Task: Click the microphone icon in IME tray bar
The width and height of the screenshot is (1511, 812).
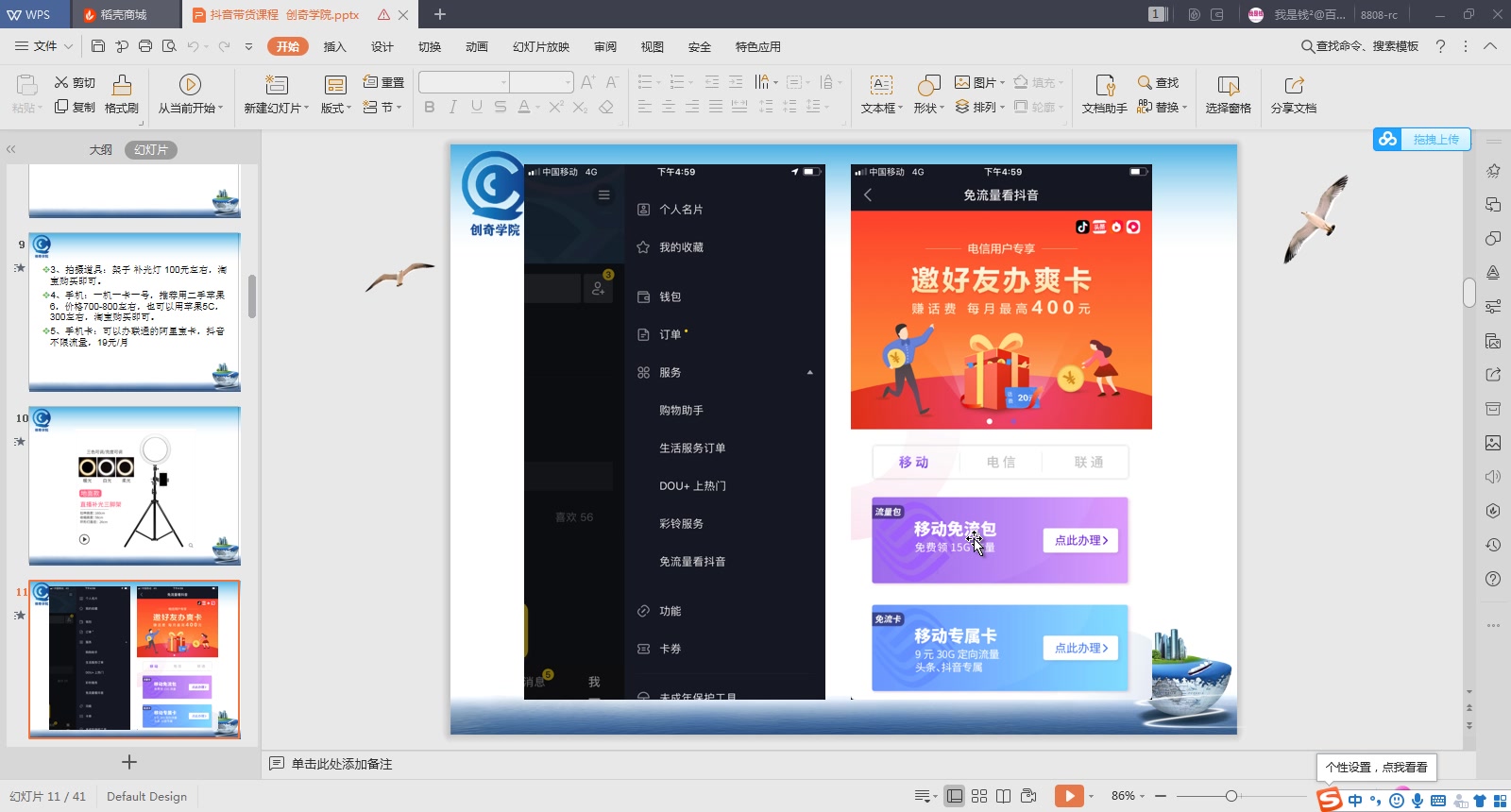Action: (1418, 801)
